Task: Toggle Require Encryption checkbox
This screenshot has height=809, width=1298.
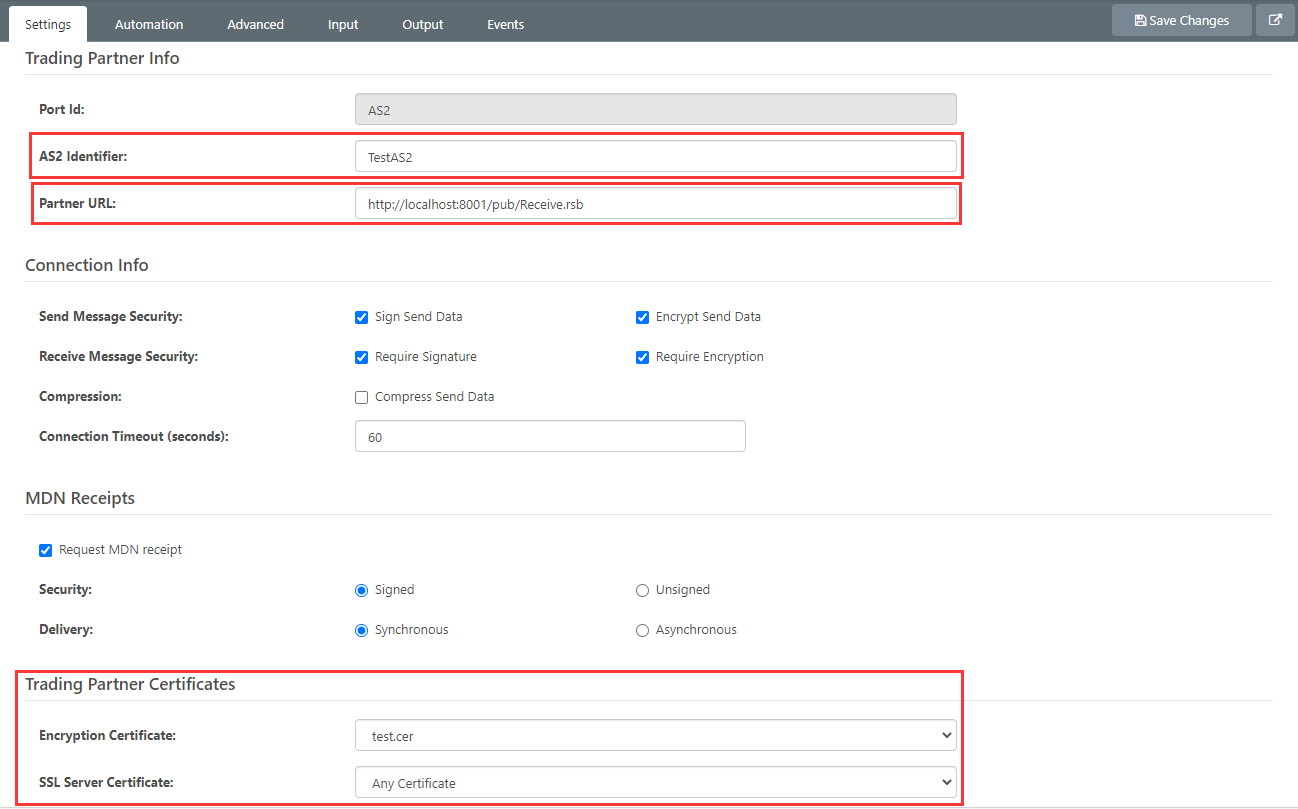Action: tap(643, 357)
